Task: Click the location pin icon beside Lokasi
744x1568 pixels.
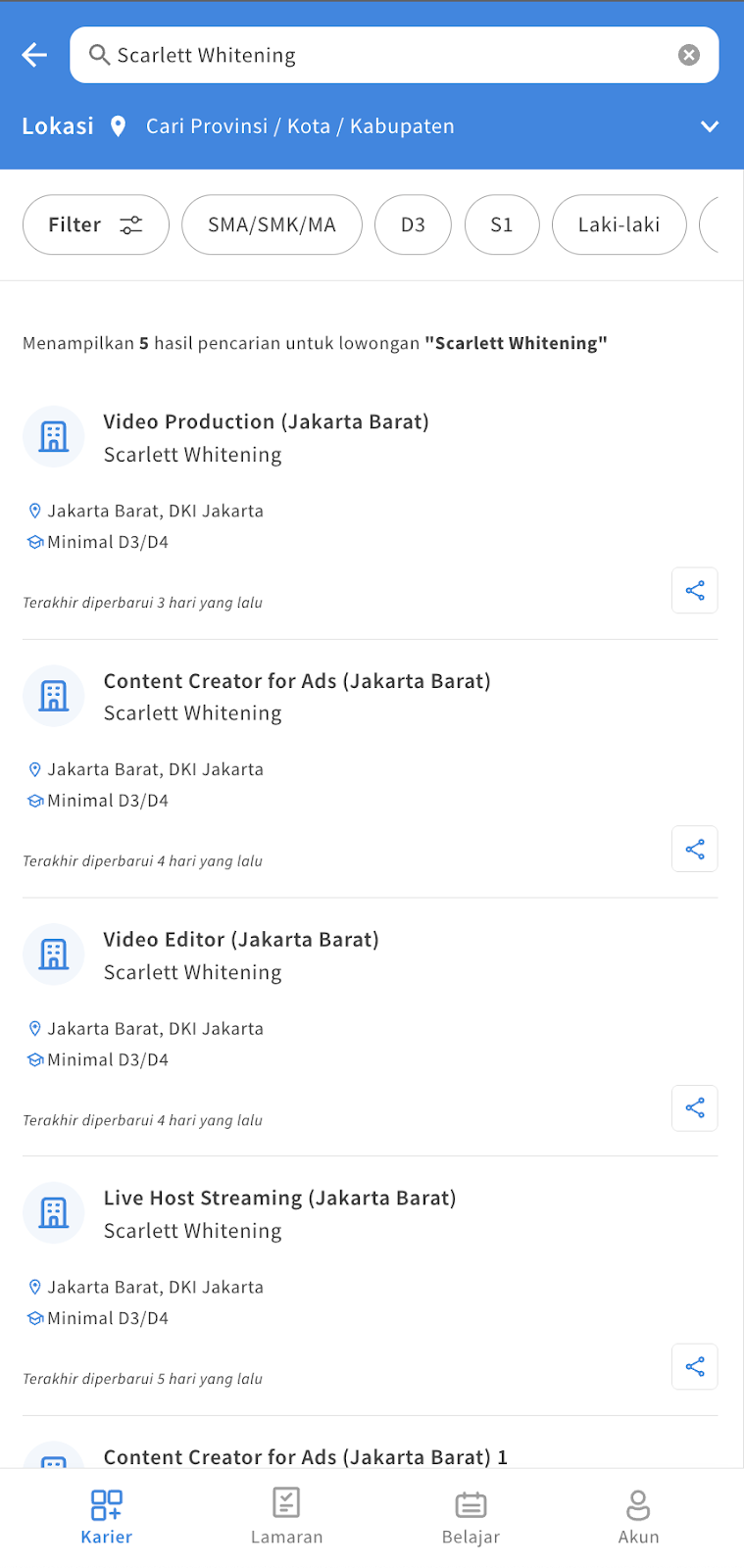Action: tap(118, 126)
